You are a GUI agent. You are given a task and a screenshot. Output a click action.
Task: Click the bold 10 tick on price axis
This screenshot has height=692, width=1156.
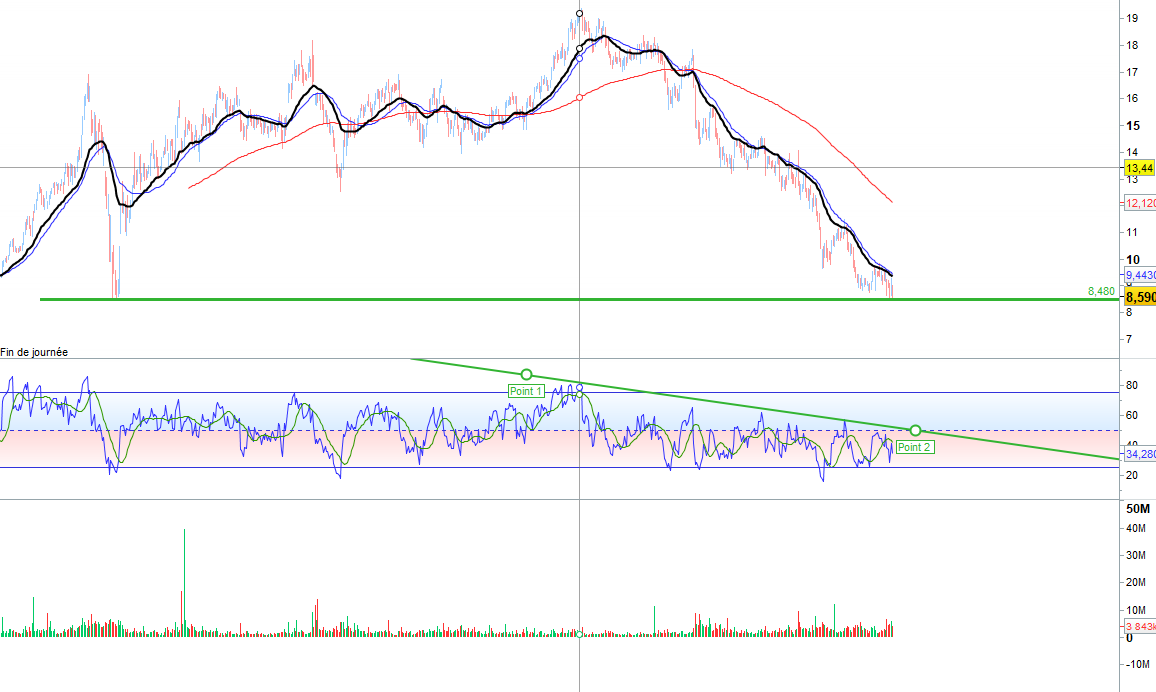pos(1132,259)
